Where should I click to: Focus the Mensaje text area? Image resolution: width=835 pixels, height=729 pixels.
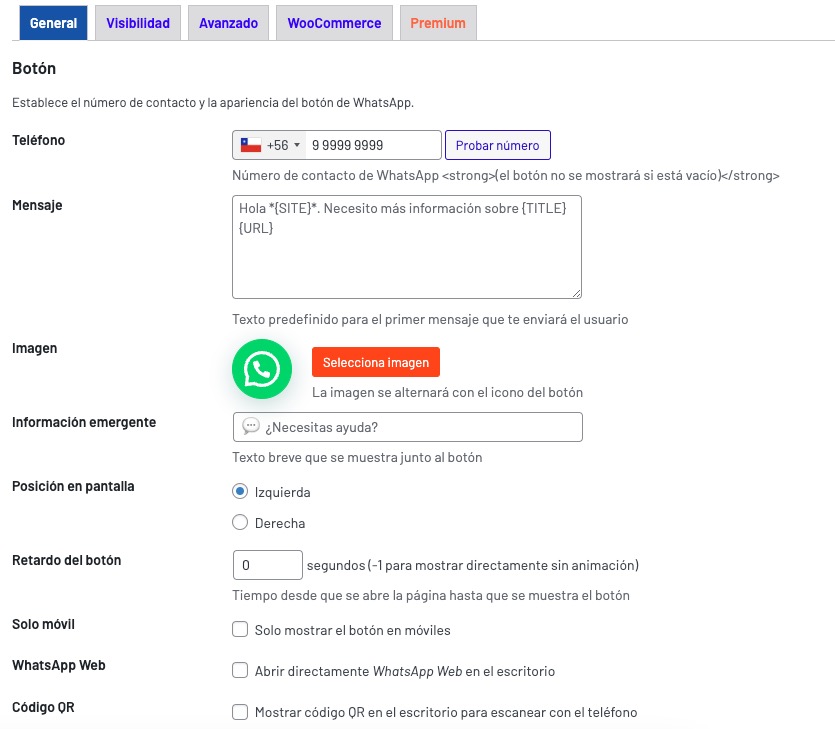pyautogui.click(x=407, y=247)
